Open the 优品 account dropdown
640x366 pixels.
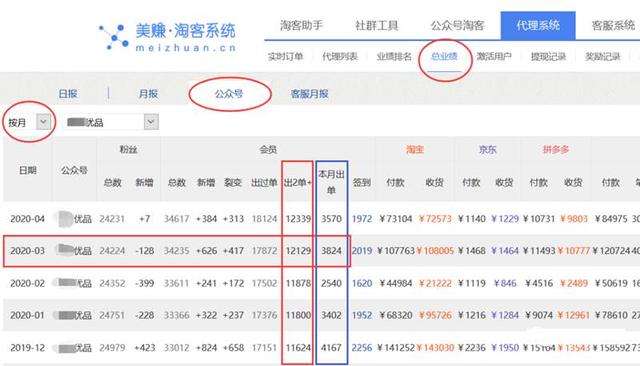point(111,122)
